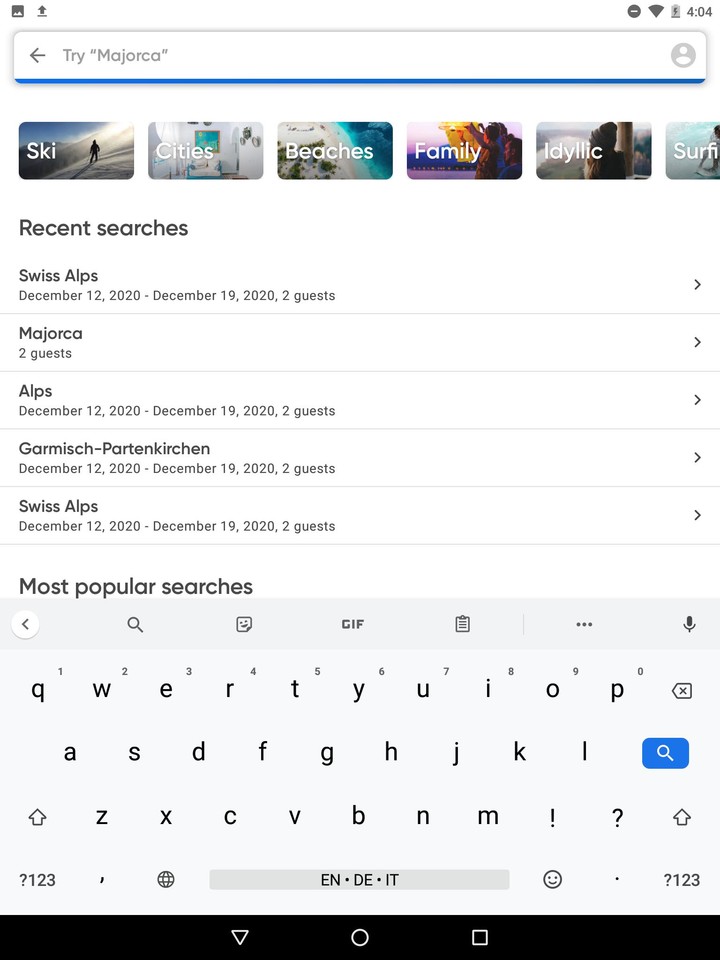Screen dimensions: 720x960
Task: Open the keyboard sticker icon
Action: pyautogui.click(x=244, y=624)
